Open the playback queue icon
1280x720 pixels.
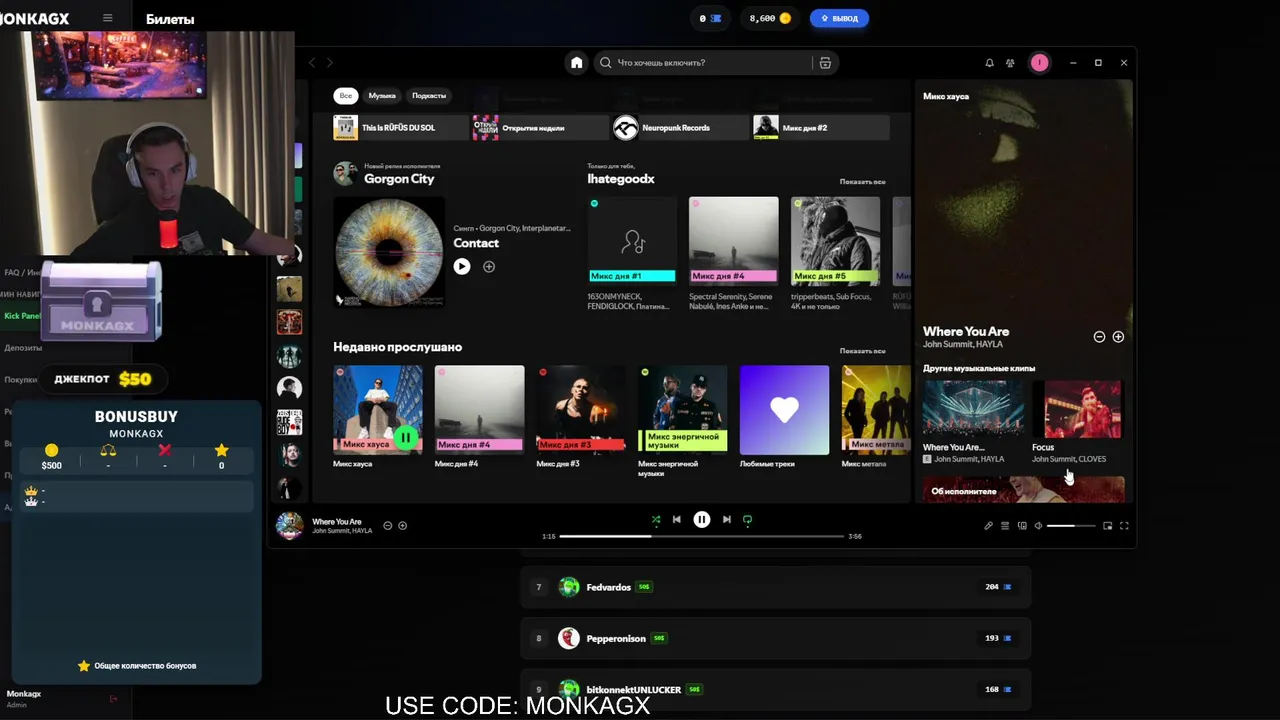tap(1005, 525)
